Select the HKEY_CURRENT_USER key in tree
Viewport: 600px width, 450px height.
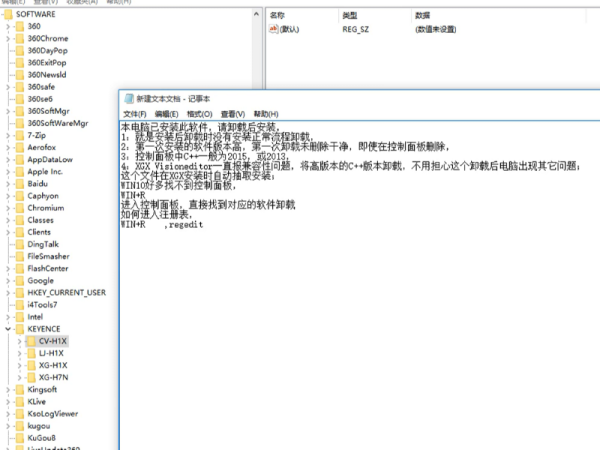tap(66, 292)
